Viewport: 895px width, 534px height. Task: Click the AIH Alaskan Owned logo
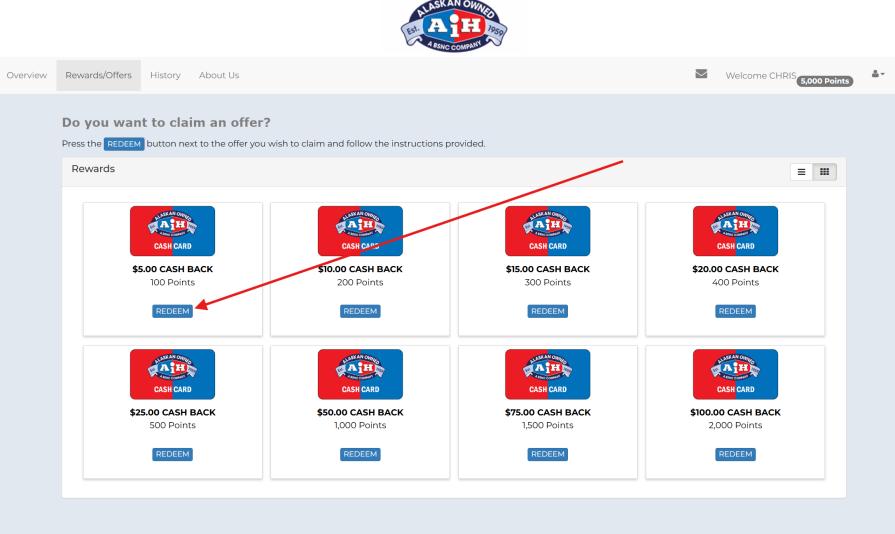(x=454, y=26)
